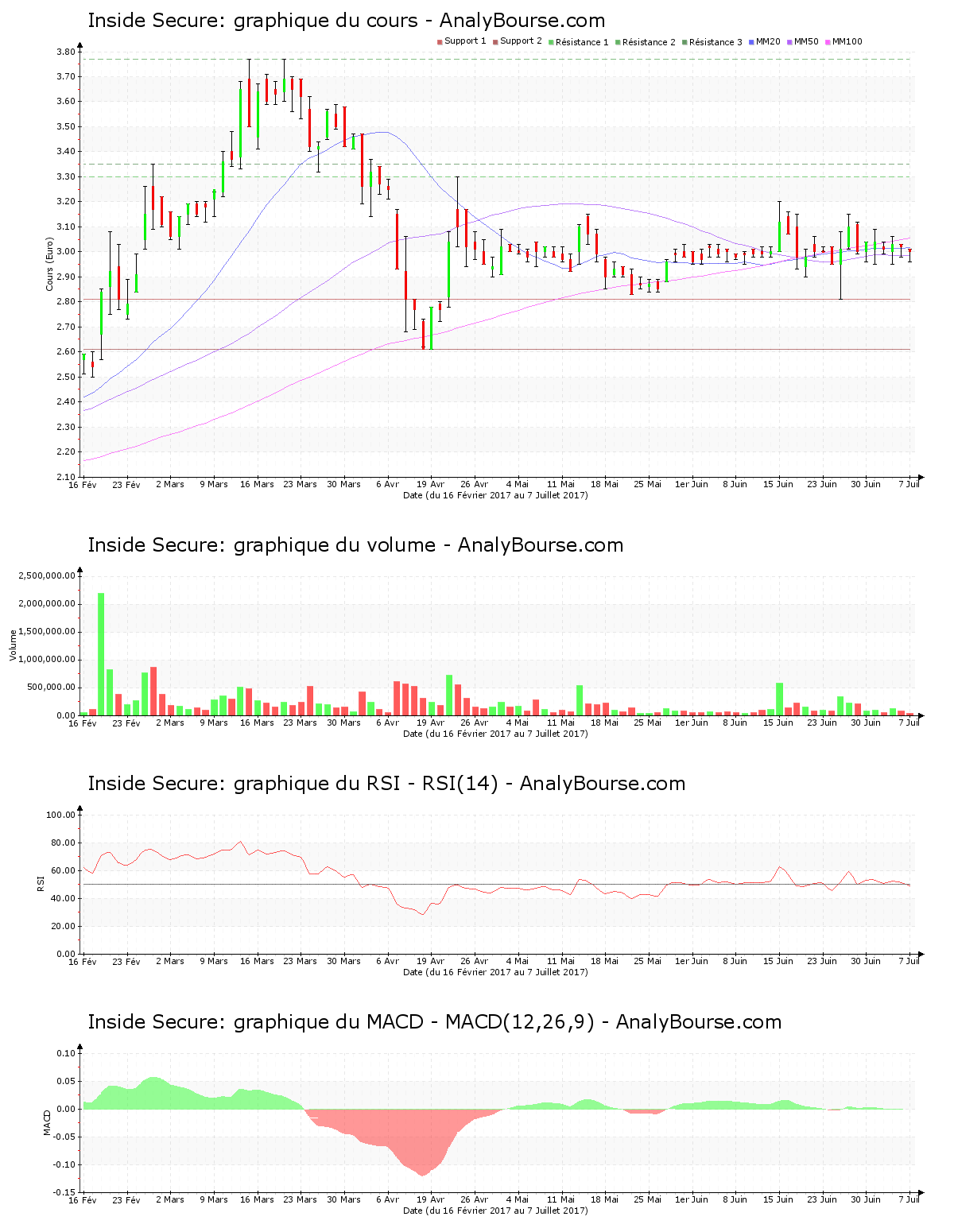Viewport: 954px width, 1232px height.
Task: Click the 'graphique du volume' chart title
Action: pos(355,545)
